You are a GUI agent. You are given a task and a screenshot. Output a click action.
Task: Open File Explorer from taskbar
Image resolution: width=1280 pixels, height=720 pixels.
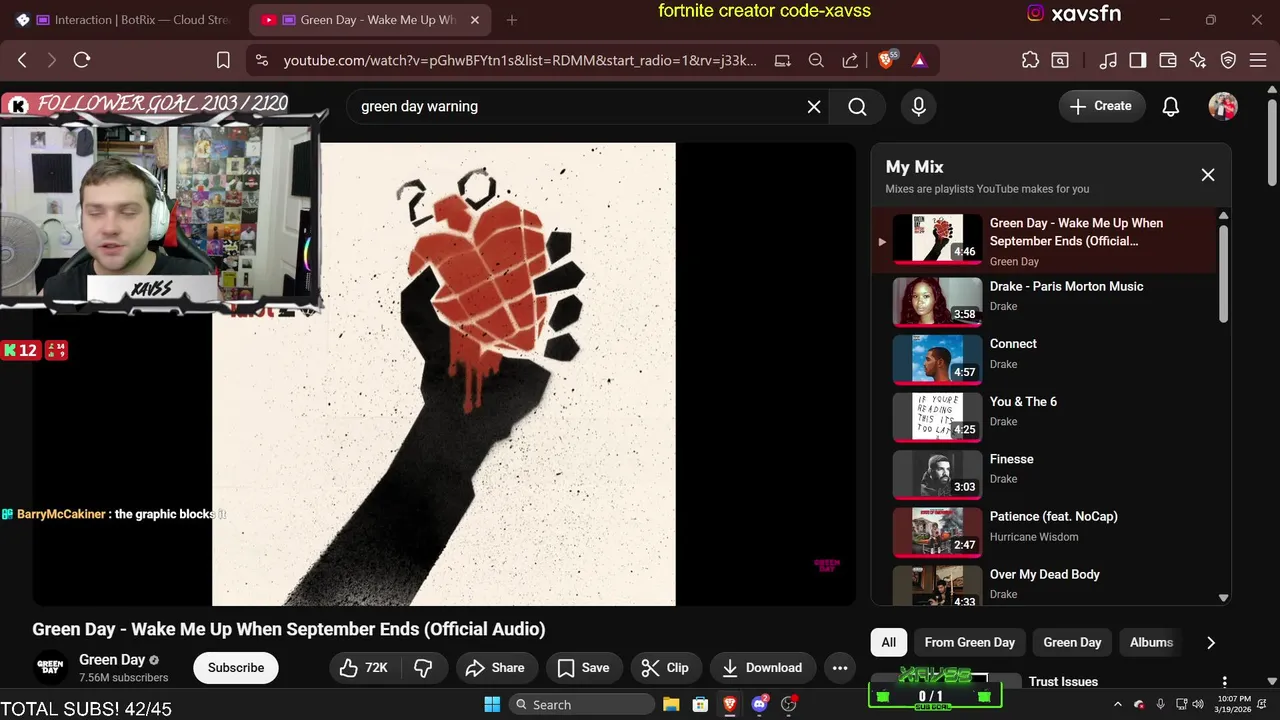(671, 704)
